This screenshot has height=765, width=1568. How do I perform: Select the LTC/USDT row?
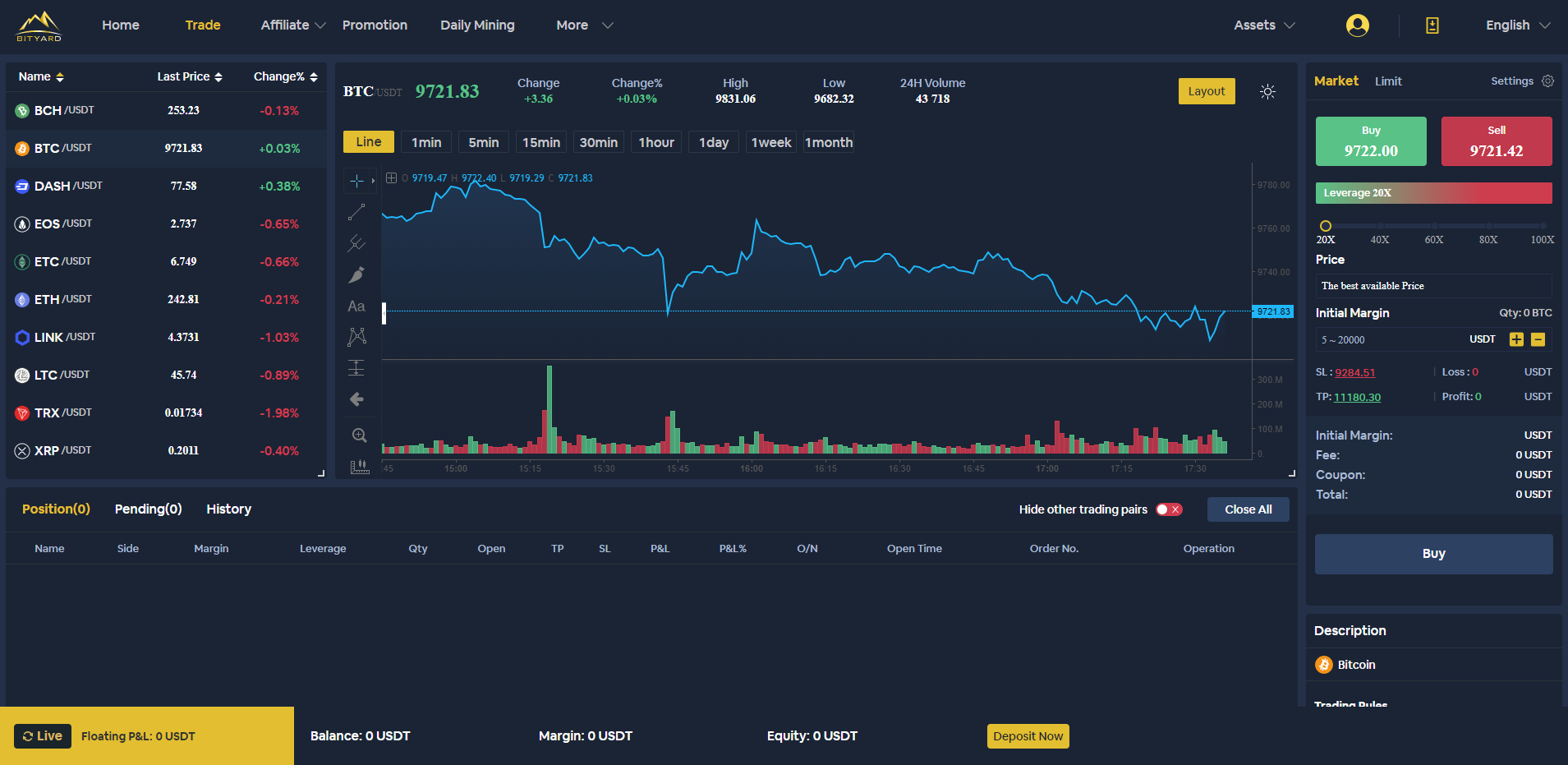166,376
